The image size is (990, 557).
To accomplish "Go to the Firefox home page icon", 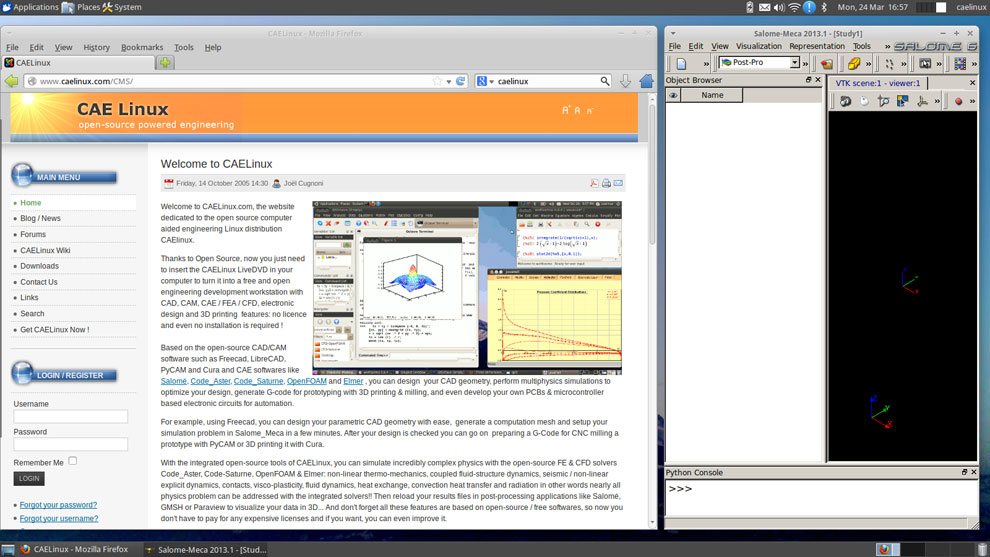I will pyautogui.click(x=647, y=81).
